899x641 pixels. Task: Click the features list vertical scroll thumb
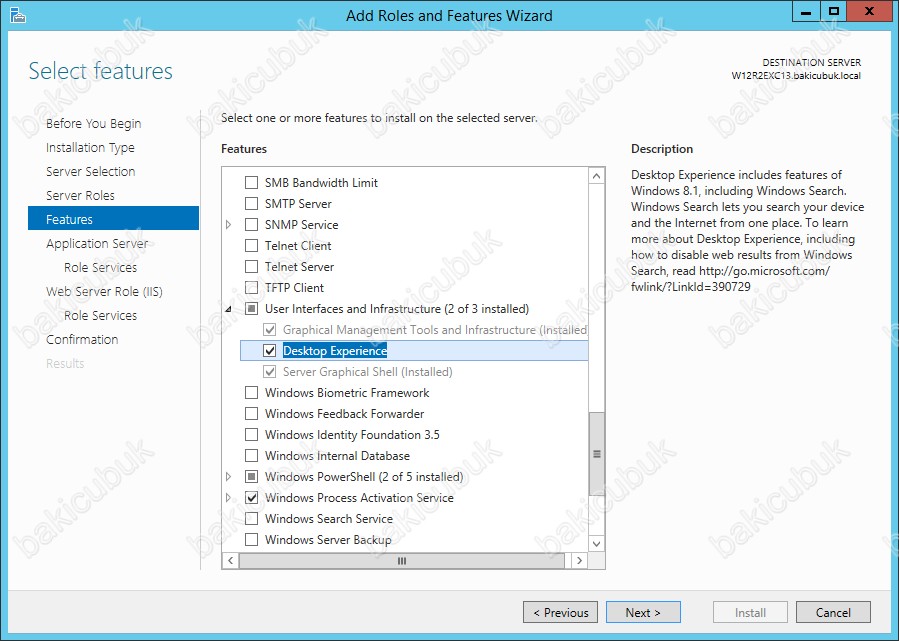point(597,454)
